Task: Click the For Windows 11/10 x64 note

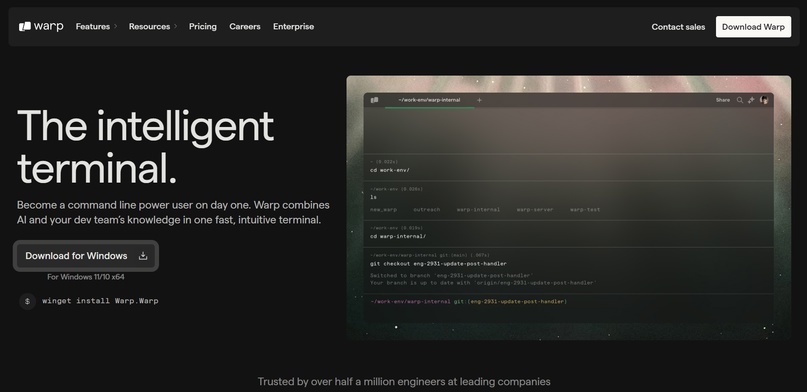Action: pos(86,277)
